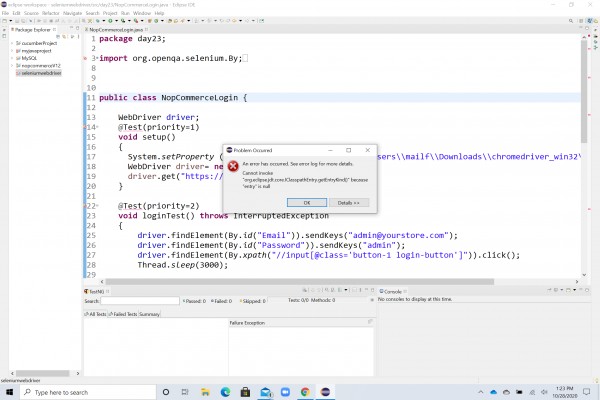
Task: Click the editor horizontal scrollbar
Action: tap(300, 282)
